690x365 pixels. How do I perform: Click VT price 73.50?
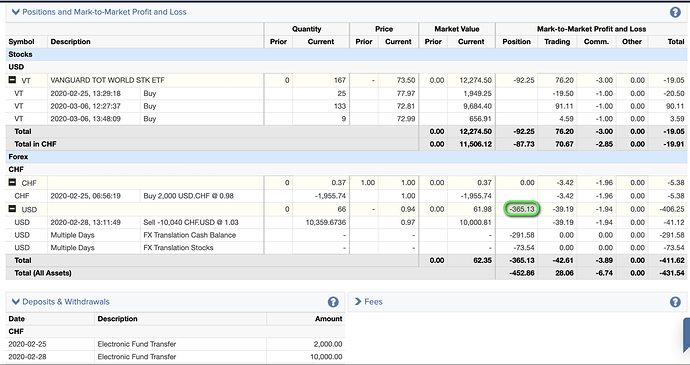pos(406,80)
